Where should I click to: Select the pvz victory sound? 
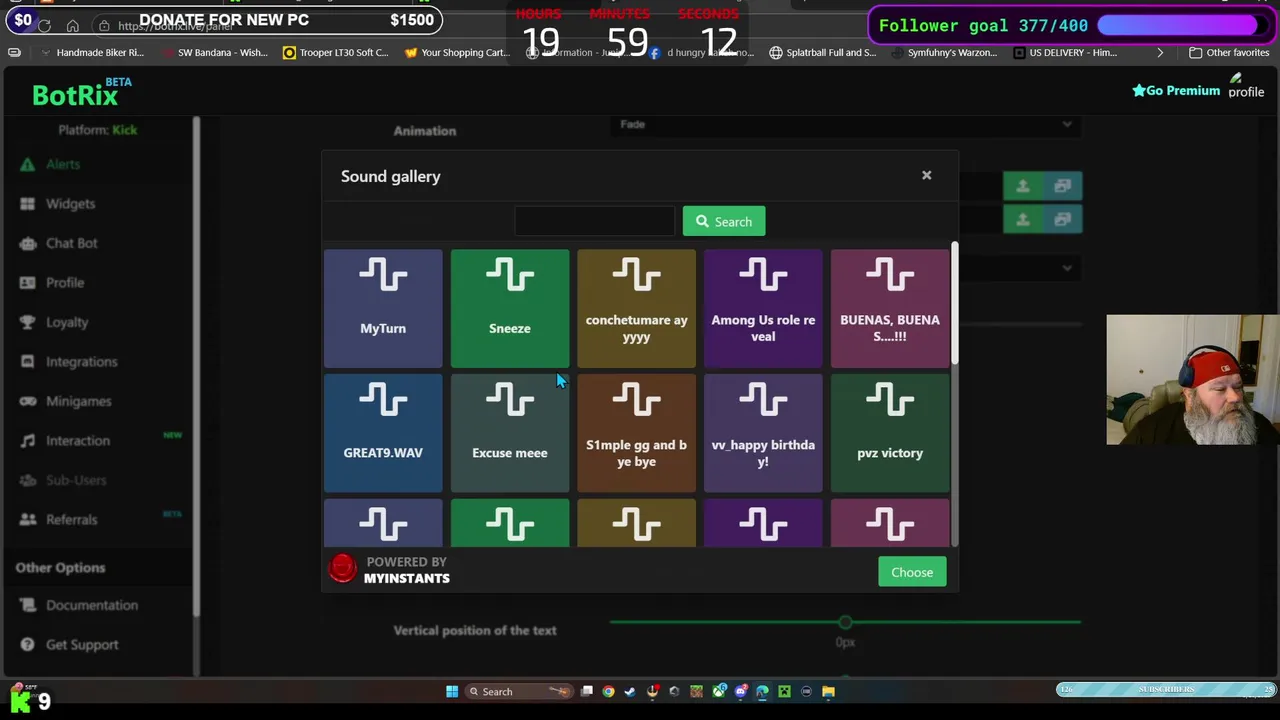coord(890,433)
